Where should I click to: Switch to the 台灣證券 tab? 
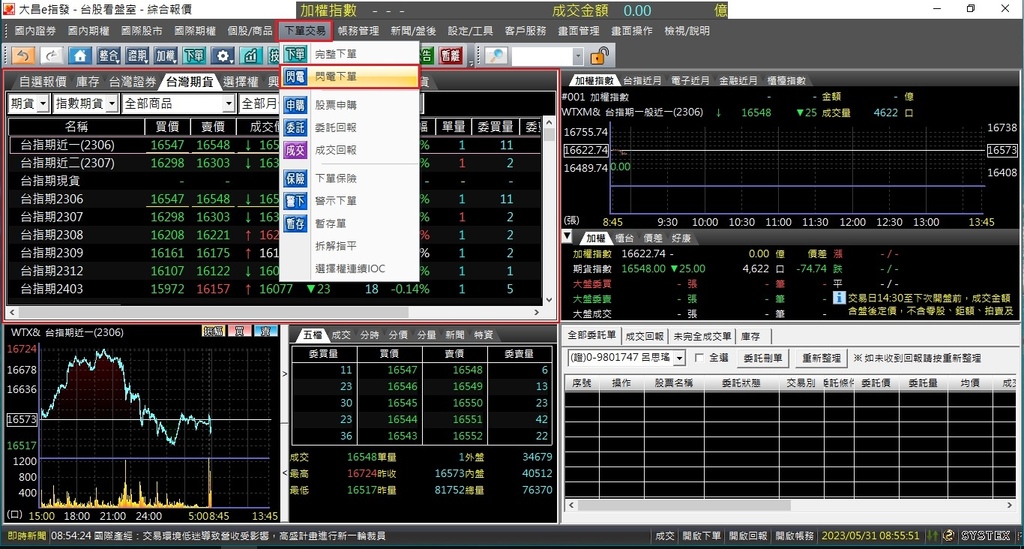coord(133,82)
